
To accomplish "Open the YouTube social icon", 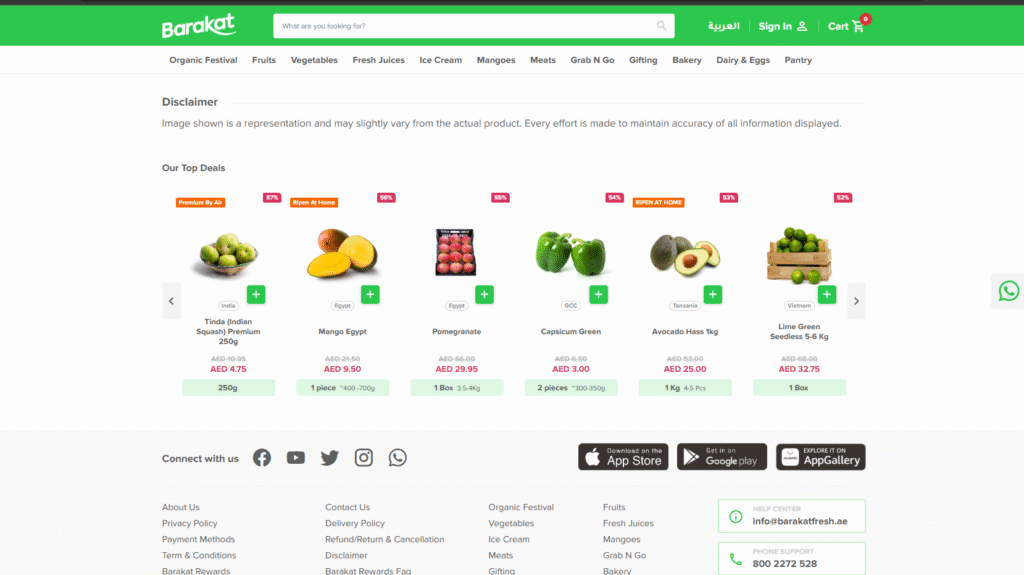I will click(296, 457).
